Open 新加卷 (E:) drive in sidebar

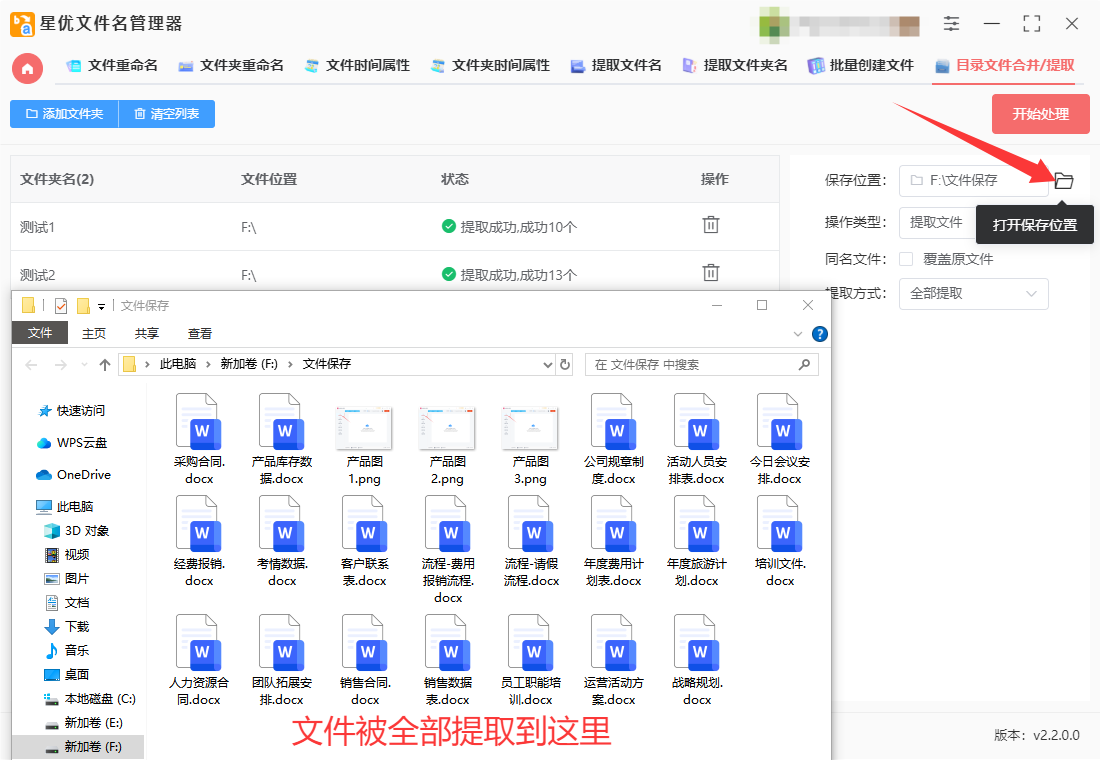83,723
